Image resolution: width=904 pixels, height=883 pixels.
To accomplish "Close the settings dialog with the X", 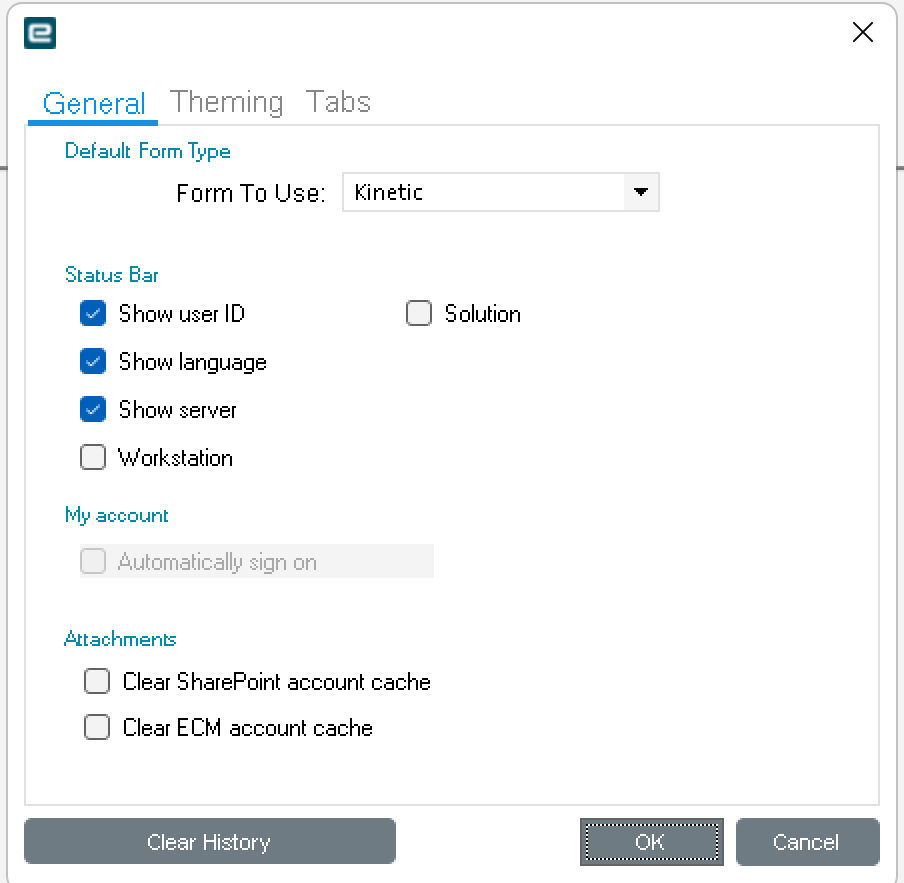I will (862, 33).
